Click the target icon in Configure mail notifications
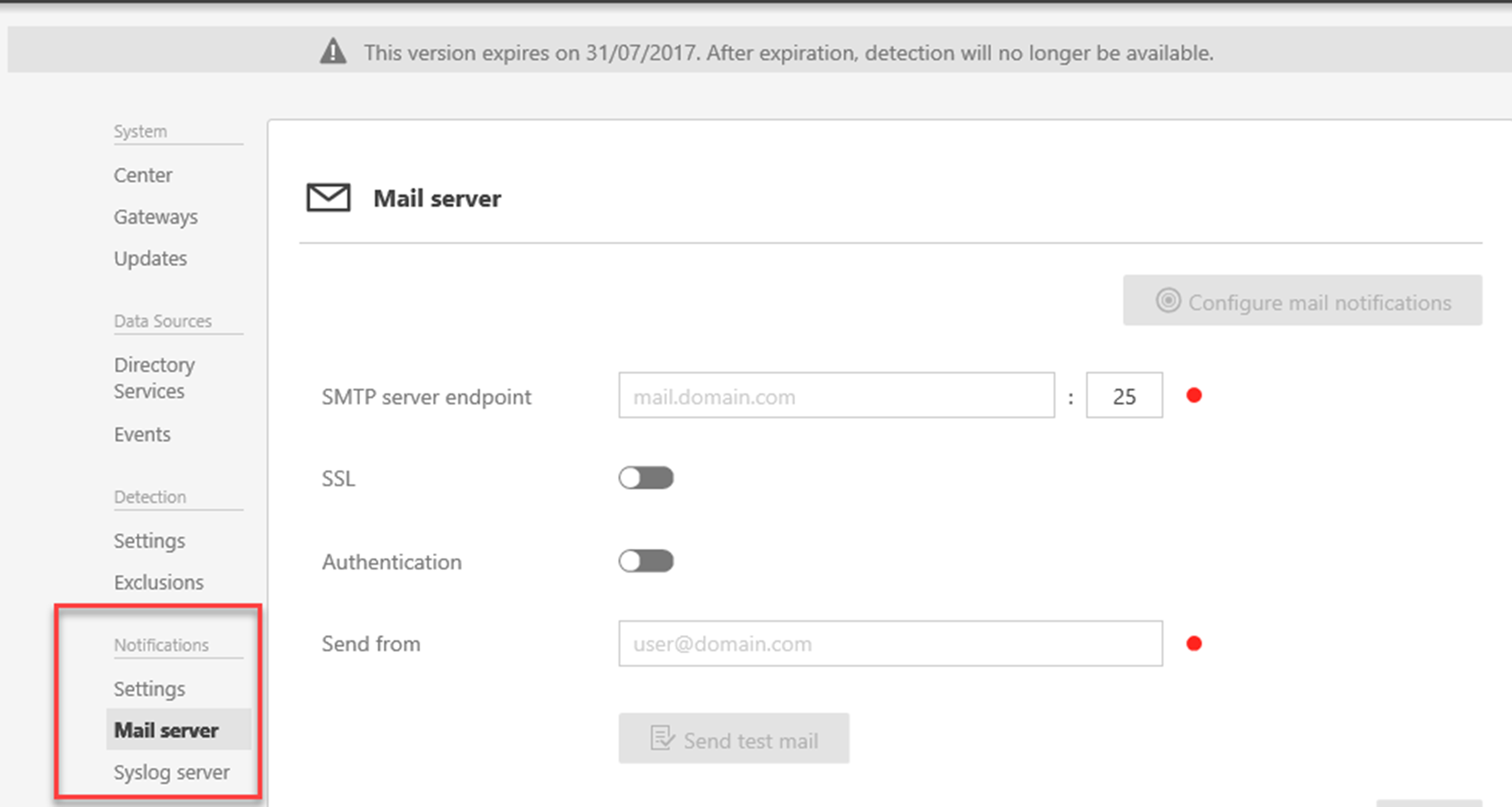The image size is (1512, 807). pos(1167,300)
